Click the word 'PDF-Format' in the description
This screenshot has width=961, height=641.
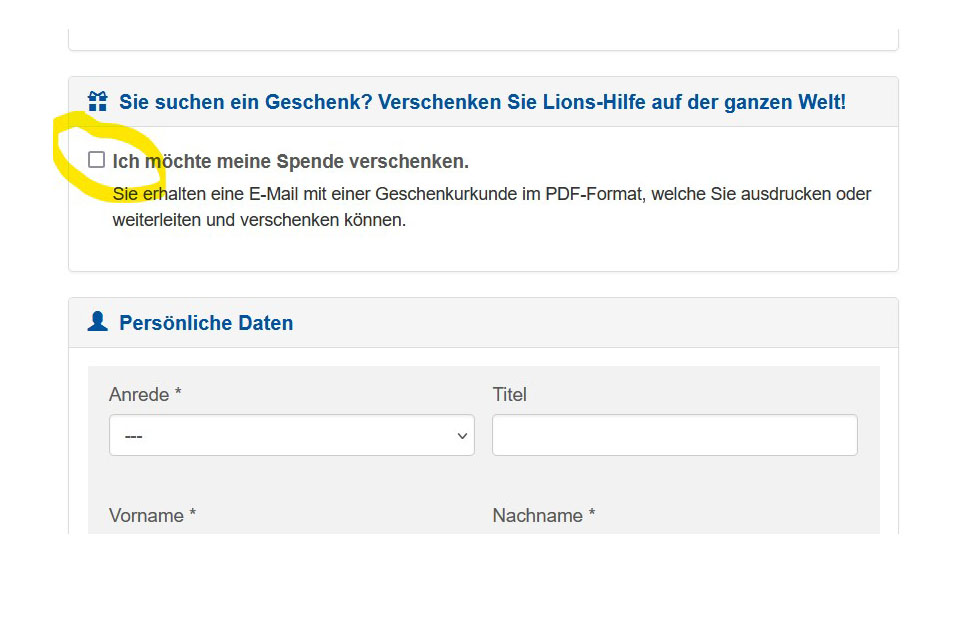click(x=594, y=194)
